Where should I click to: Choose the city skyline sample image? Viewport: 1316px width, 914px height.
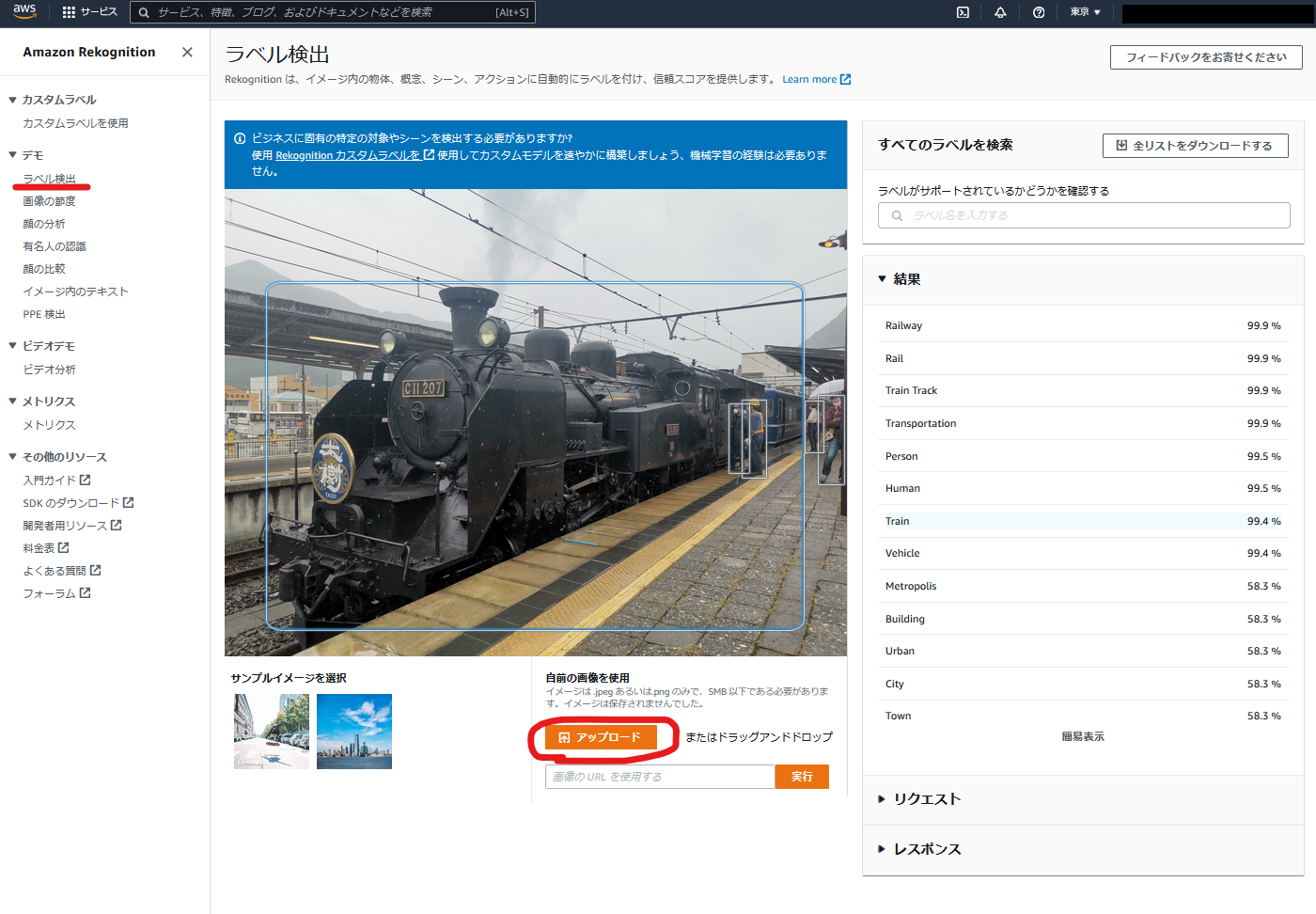354,732
